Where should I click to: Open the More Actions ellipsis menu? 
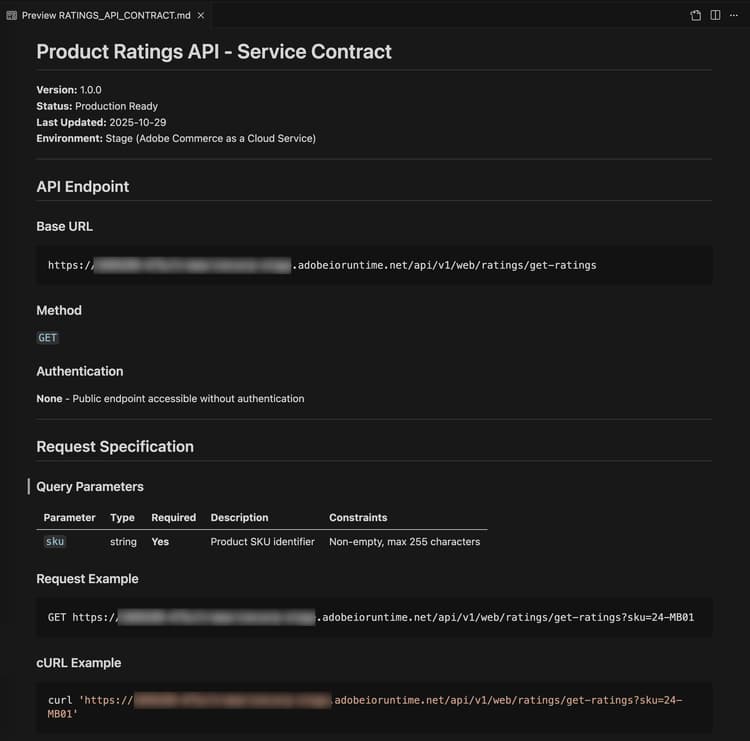pos(734,16)
